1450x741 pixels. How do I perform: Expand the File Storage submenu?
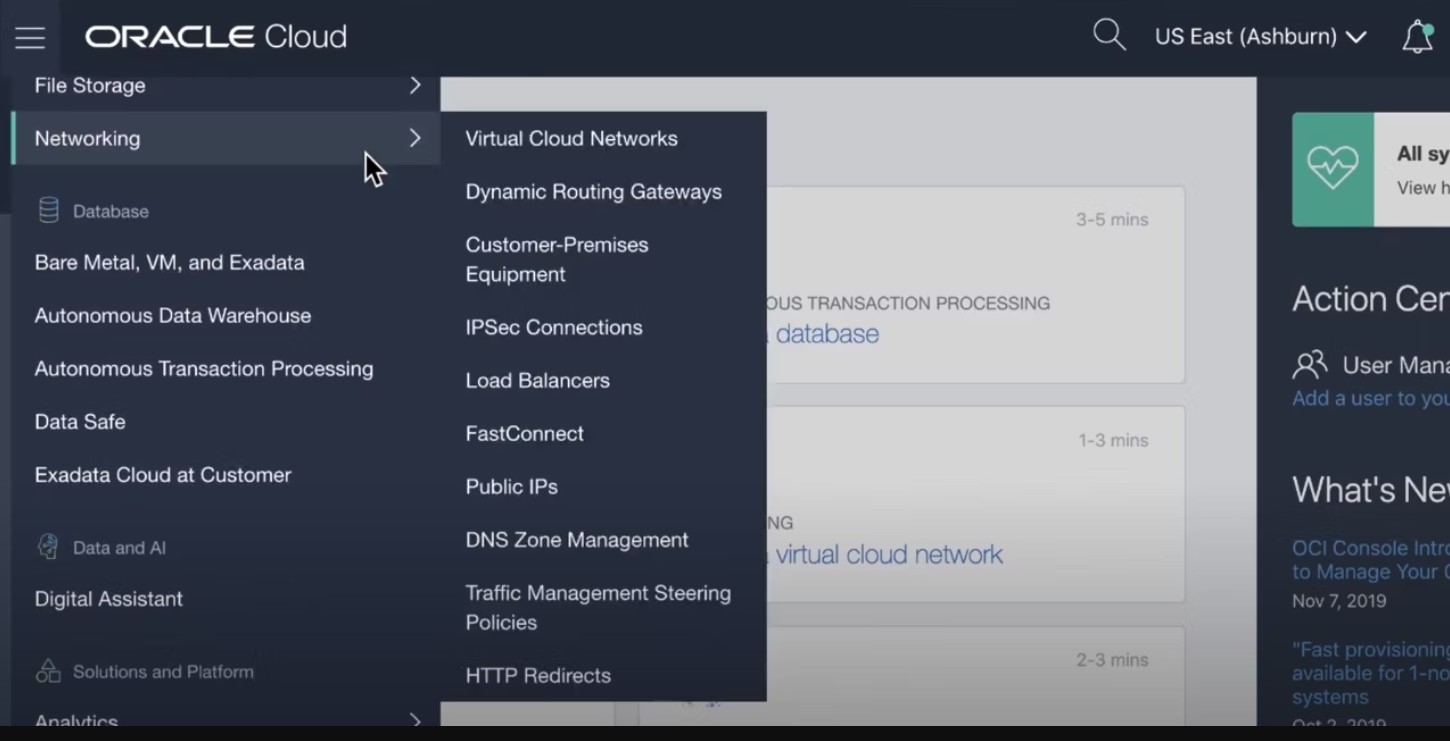click(414, 85)
